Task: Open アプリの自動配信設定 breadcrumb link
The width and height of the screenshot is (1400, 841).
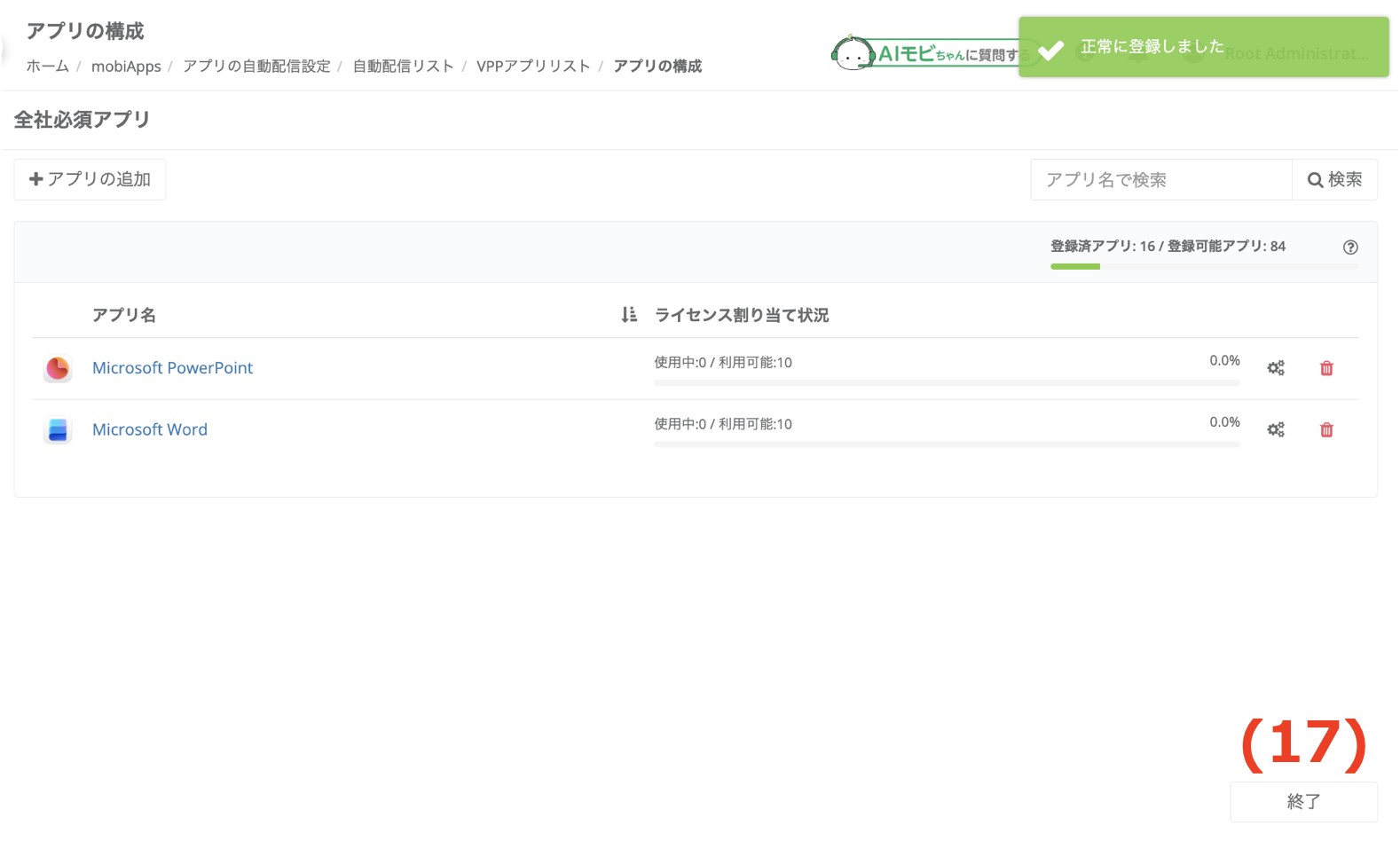Action: pos(256,66)
